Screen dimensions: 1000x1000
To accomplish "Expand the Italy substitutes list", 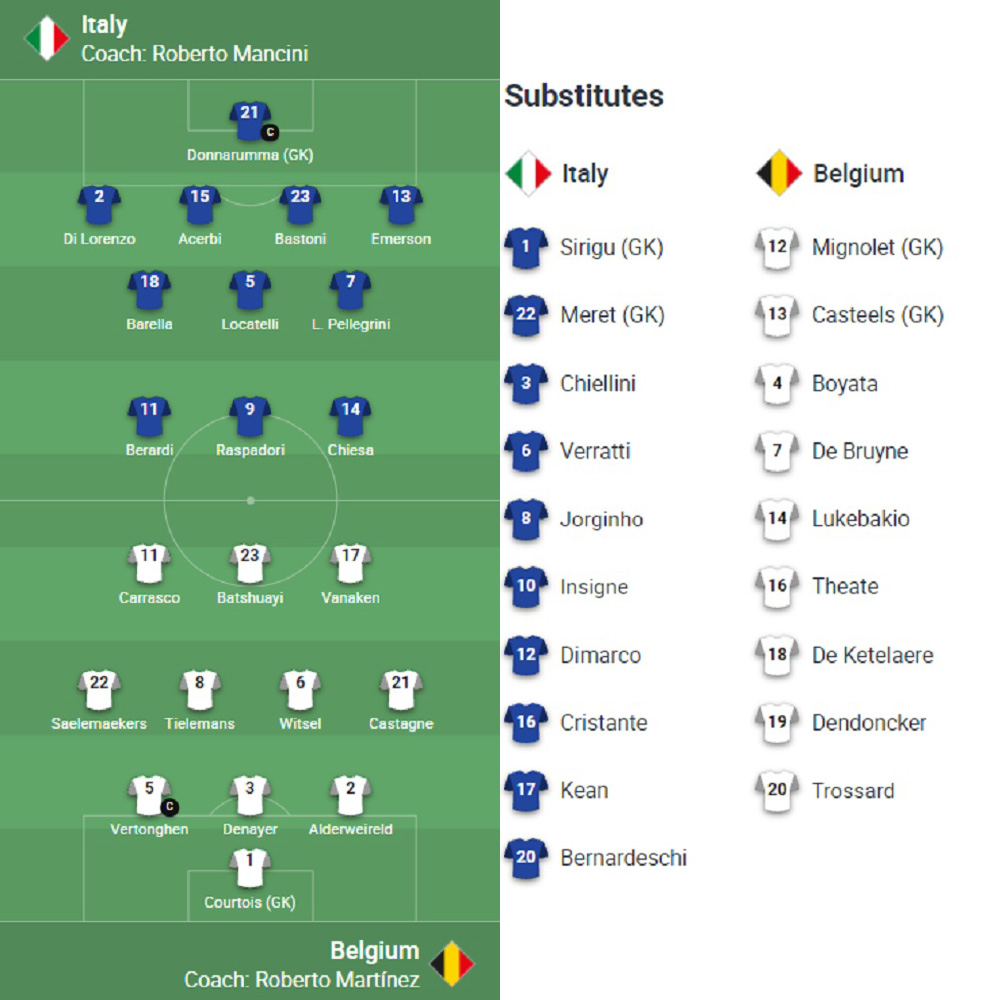I will coord(566,172).
